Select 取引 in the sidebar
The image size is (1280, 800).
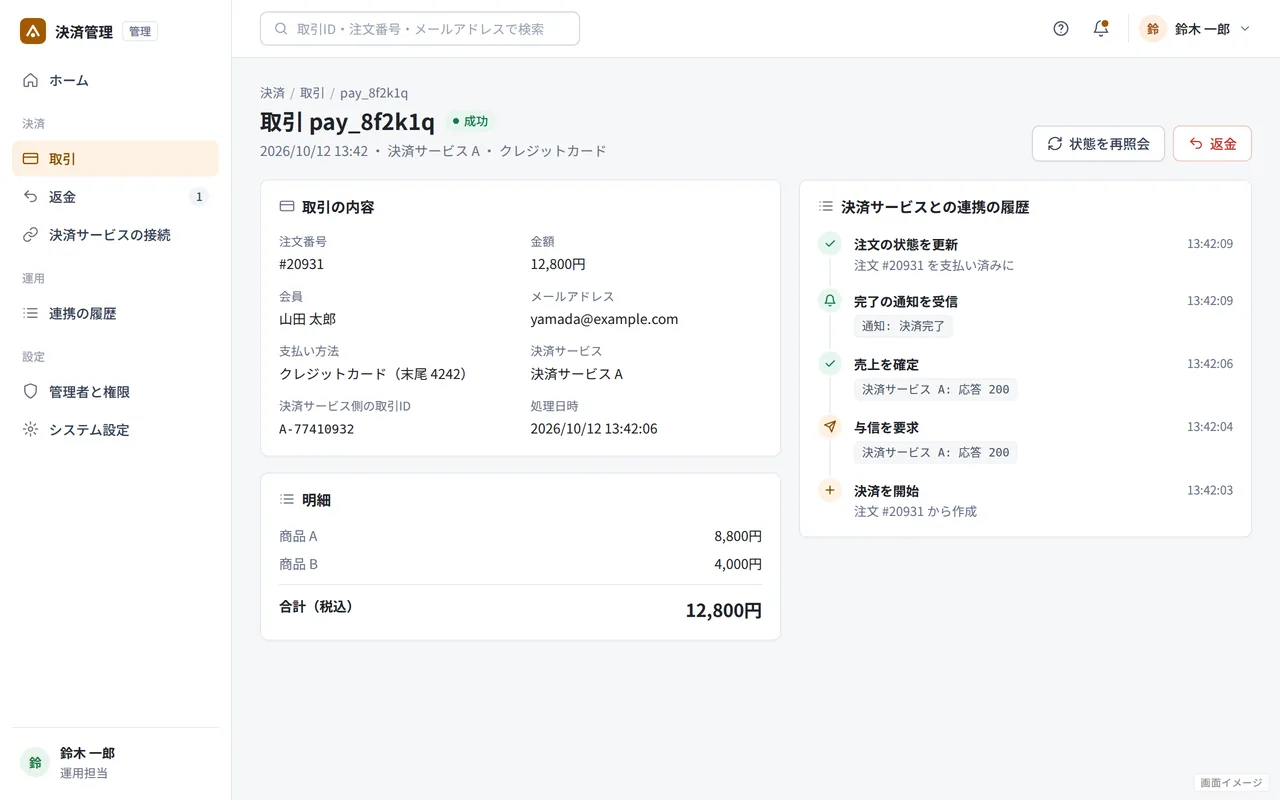coord(115,159)
